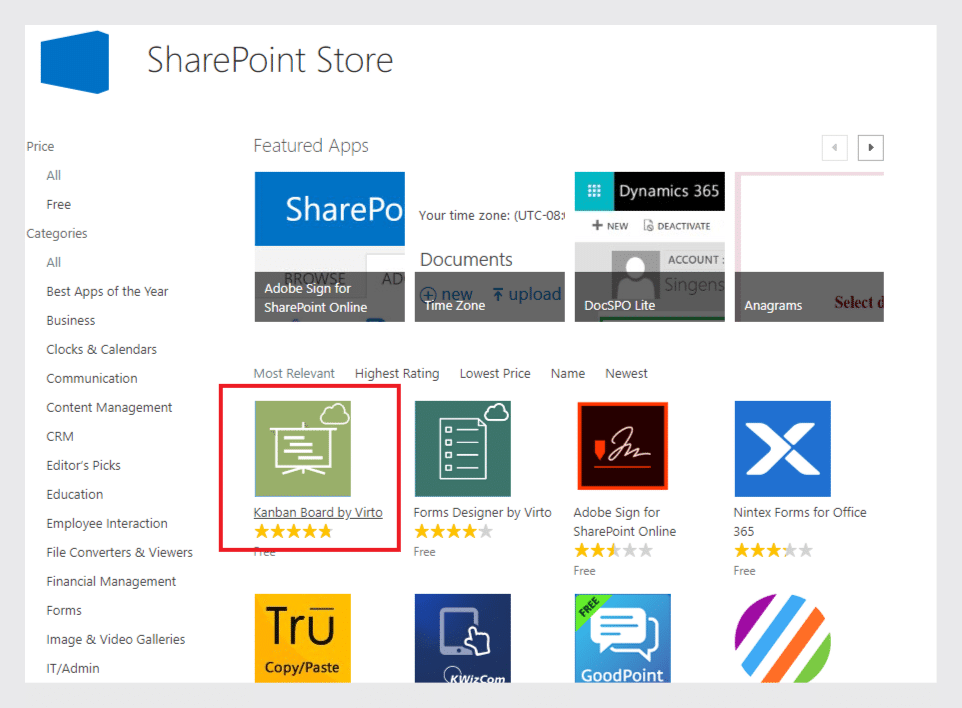The image size is (962, 708).
Task: Open Financial Management category
Action: [111, 581]
